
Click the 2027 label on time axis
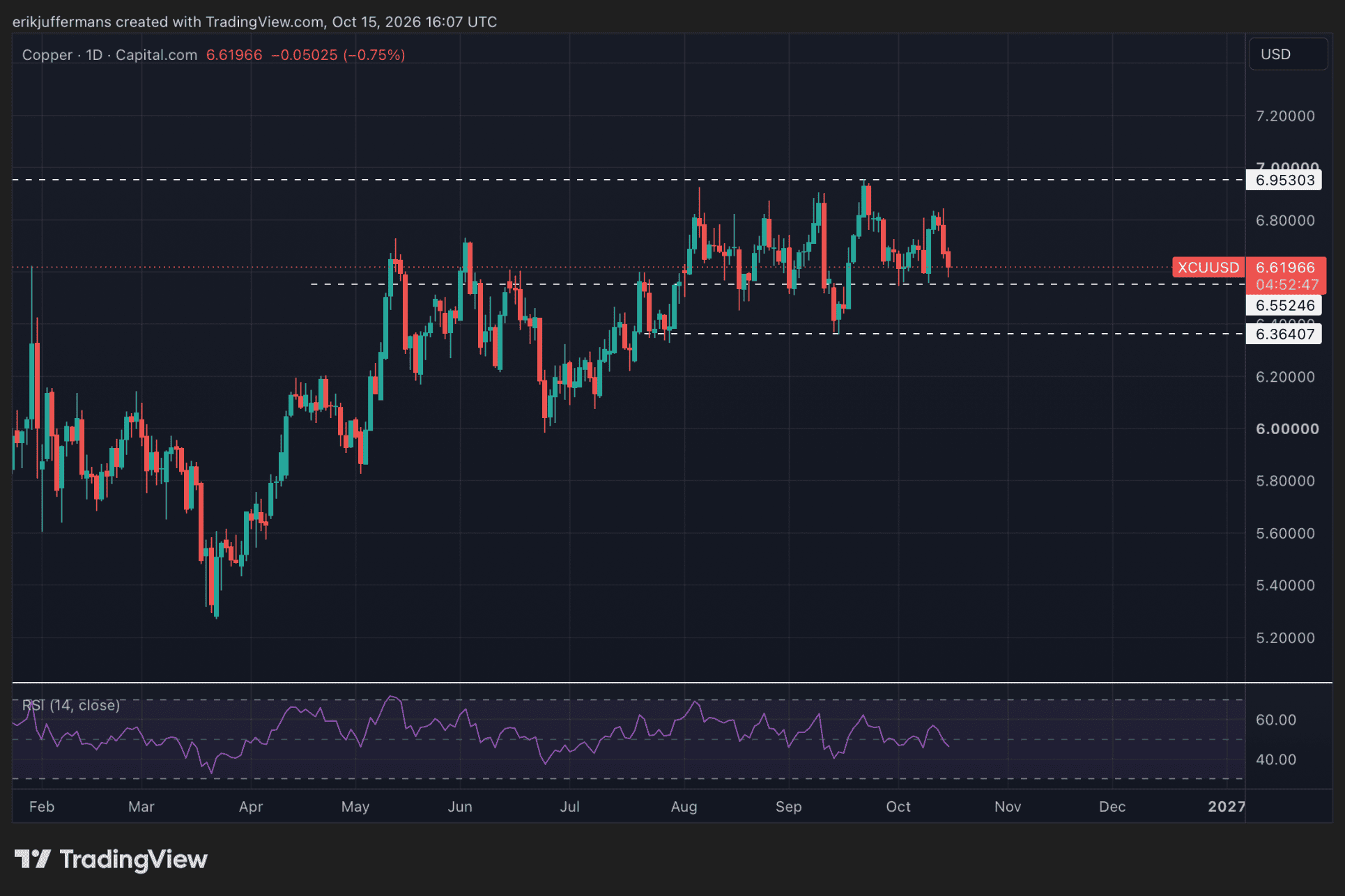1227,807
